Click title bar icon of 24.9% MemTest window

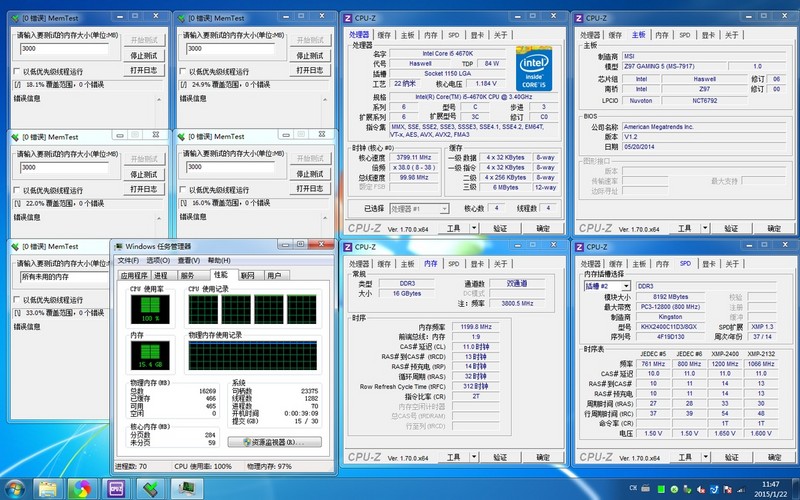click(x=181, y=18)
